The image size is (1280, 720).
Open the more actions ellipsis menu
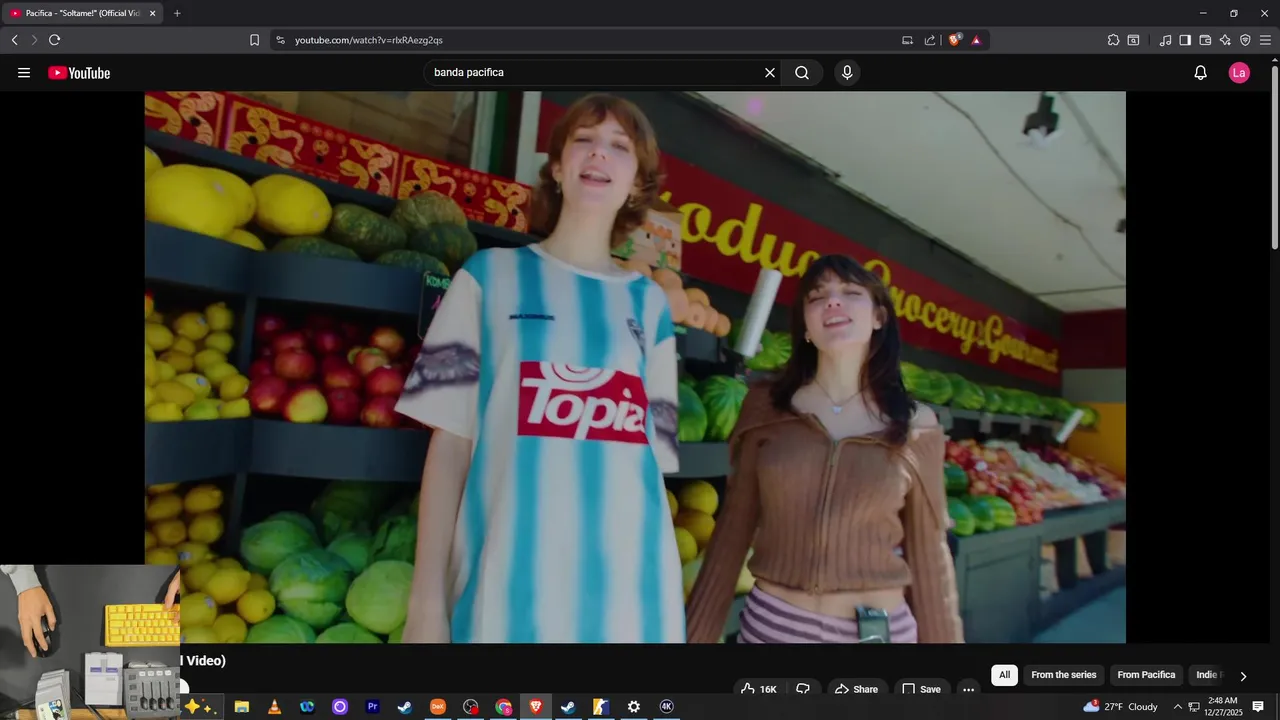[968, 689]
